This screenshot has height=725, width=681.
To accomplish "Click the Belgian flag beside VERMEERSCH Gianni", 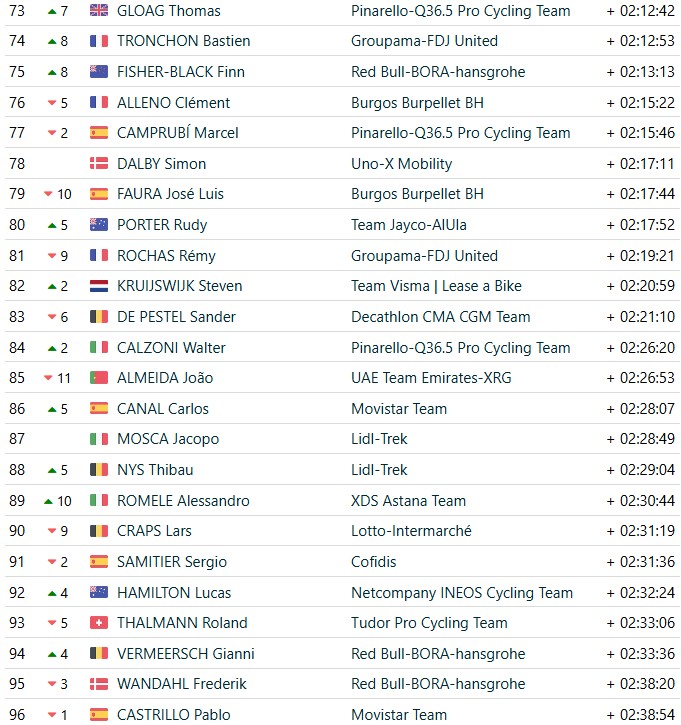I will [98, 653].
